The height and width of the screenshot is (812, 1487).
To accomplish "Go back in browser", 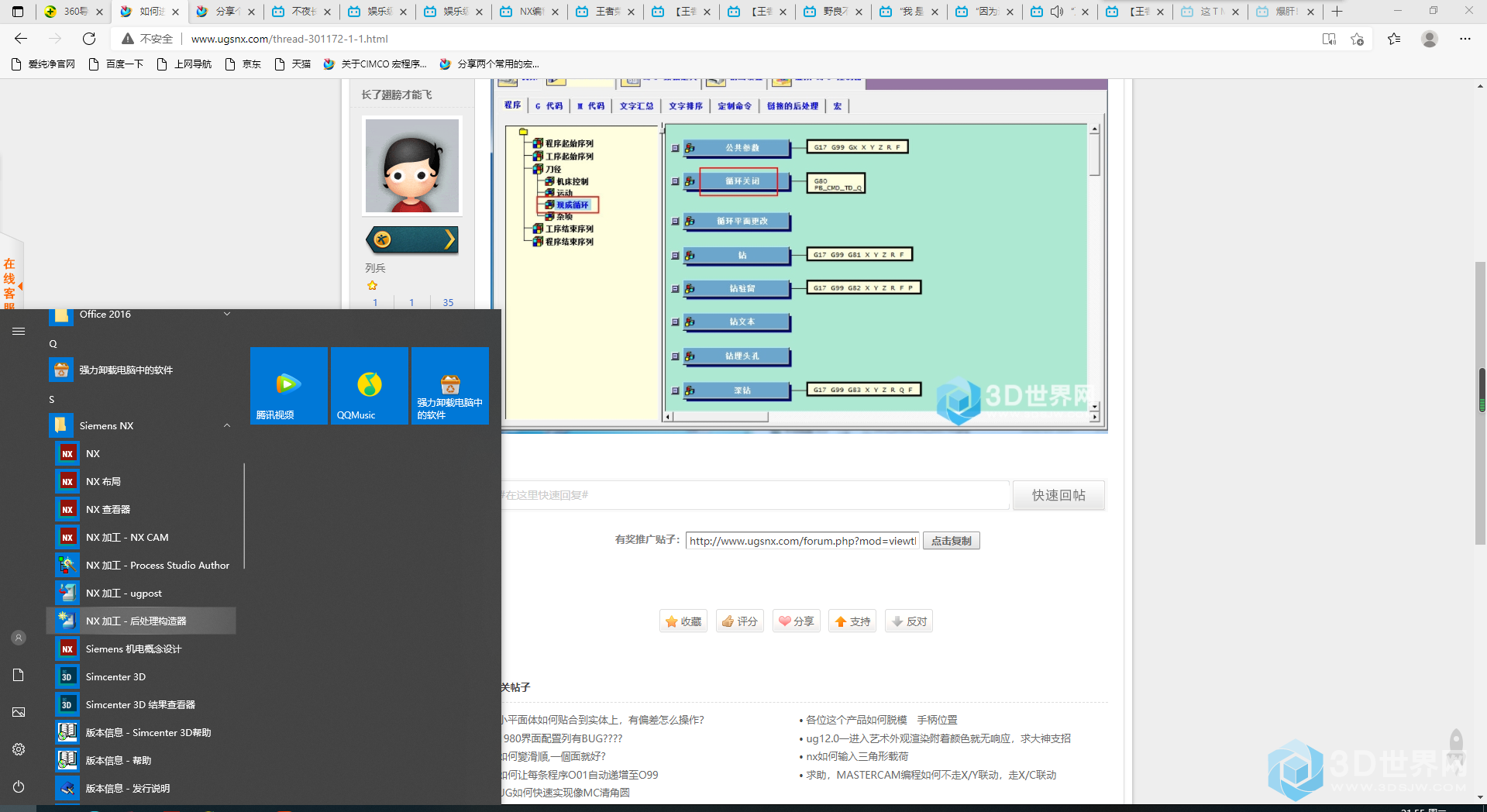I will click(21, 39).
